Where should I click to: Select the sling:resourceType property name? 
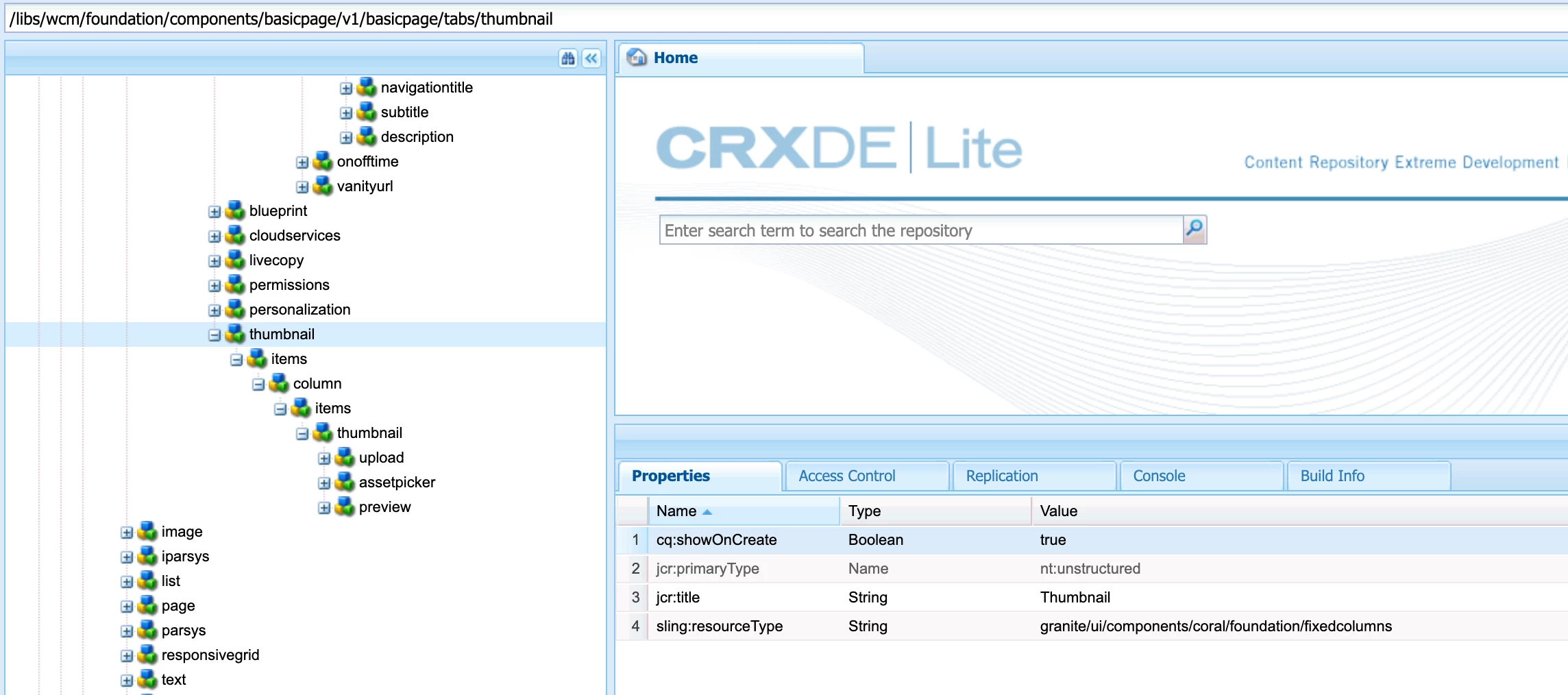719,626
